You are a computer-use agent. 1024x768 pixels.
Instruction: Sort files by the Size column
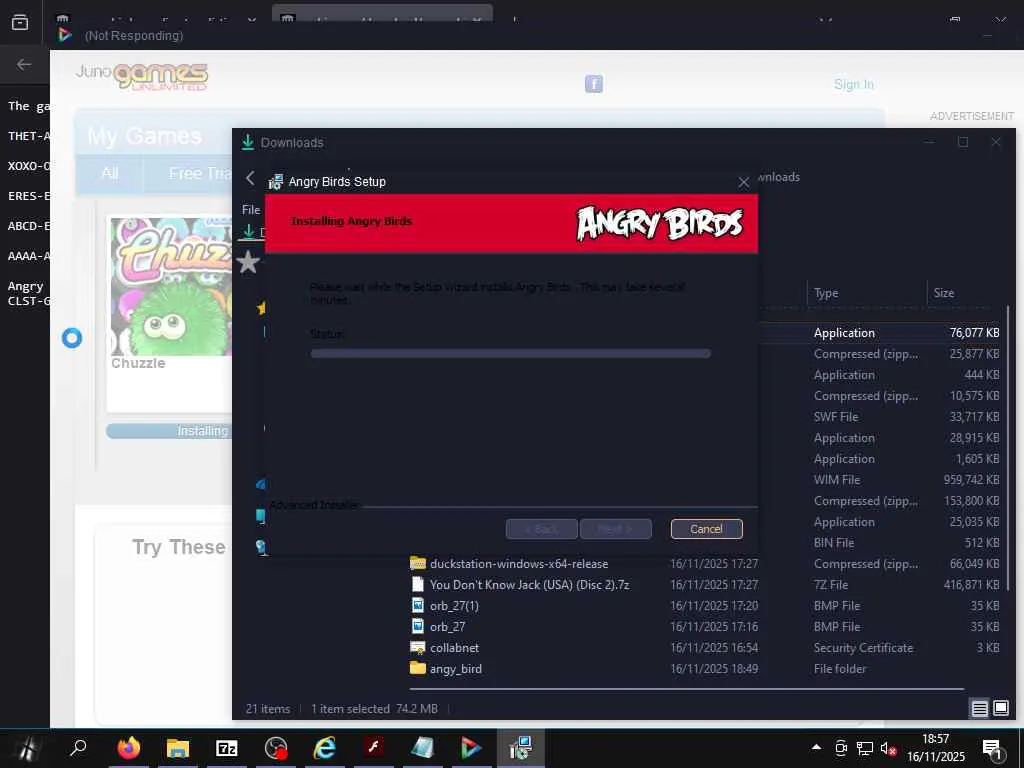tap(943, 293)
